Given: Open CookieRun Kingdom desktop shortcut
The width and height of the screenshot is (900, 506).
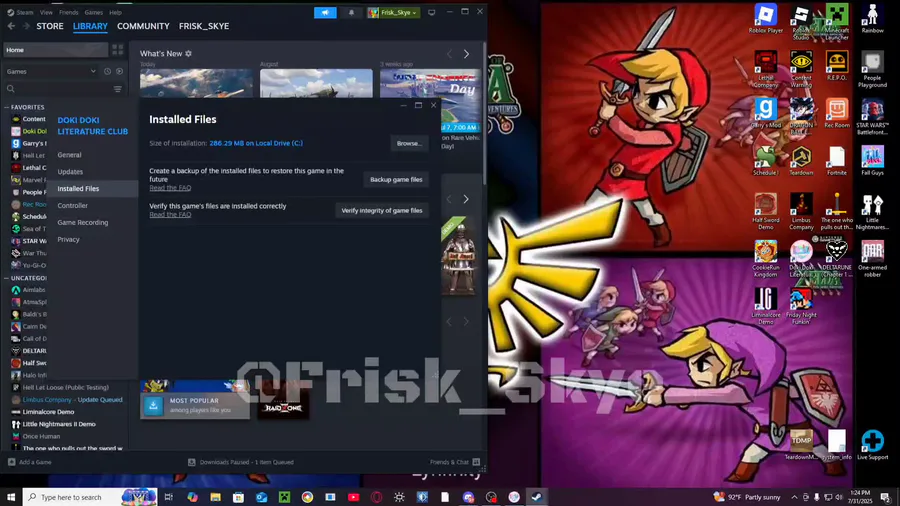Looking at the screenshot, I should pyautogui.click(x=766, y=259).
